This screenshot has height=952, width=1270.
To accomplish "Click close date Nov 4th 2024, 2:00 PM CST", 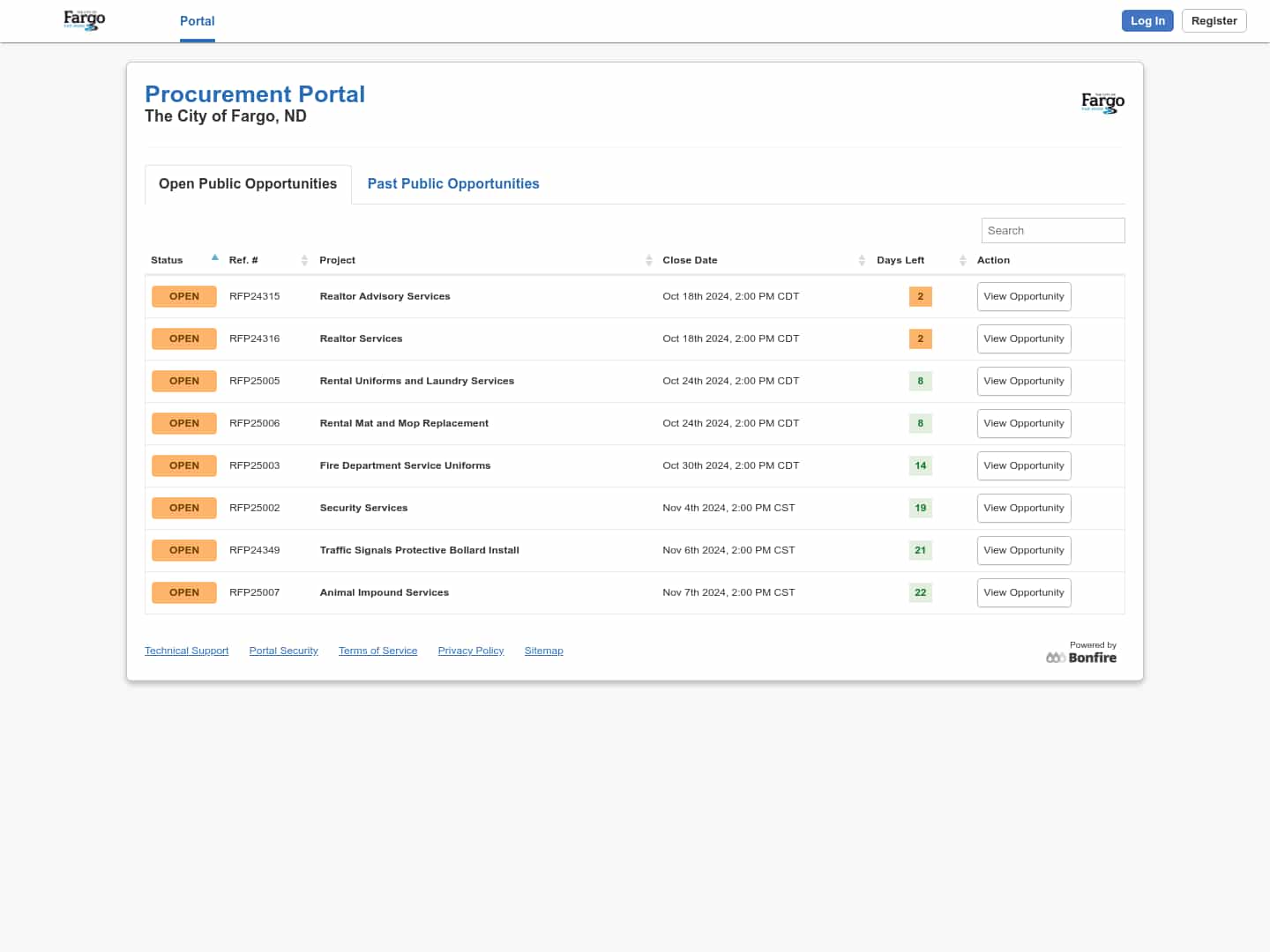I will [x=728, y=509].
